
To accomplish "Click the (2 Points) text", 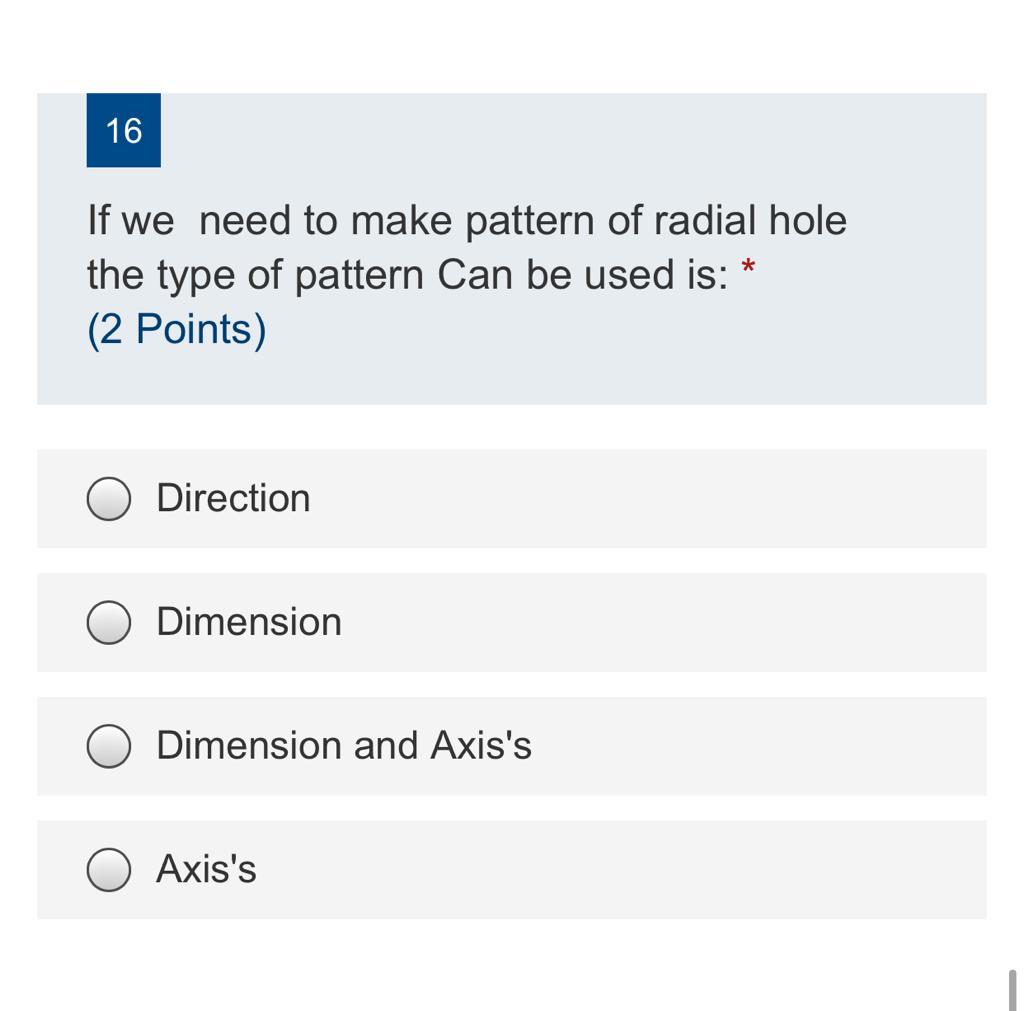I will (x=176, y=329).
